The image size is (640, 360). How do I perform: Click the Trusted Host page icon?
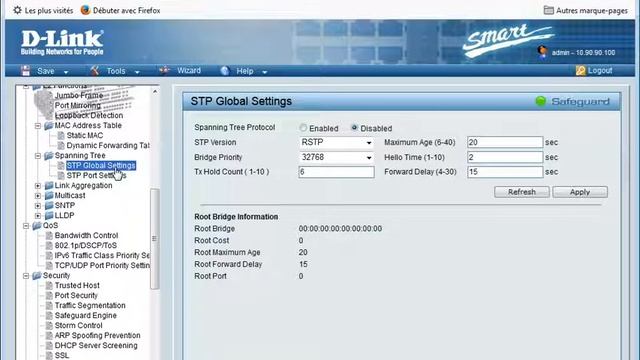[x=49, y=286]
